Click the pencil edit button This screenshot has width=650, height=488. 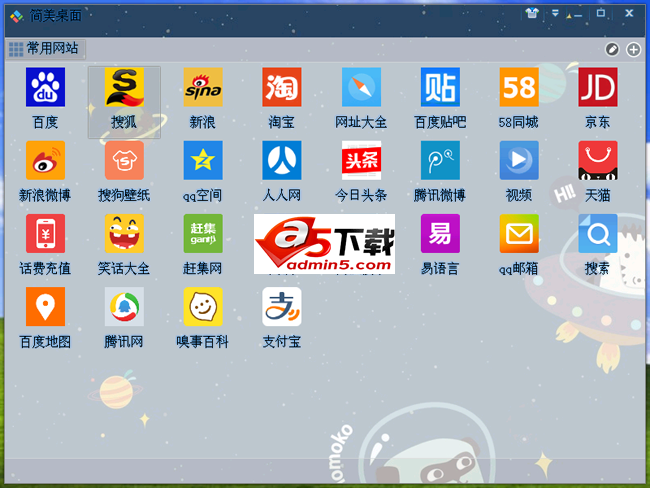click(612, 49)
